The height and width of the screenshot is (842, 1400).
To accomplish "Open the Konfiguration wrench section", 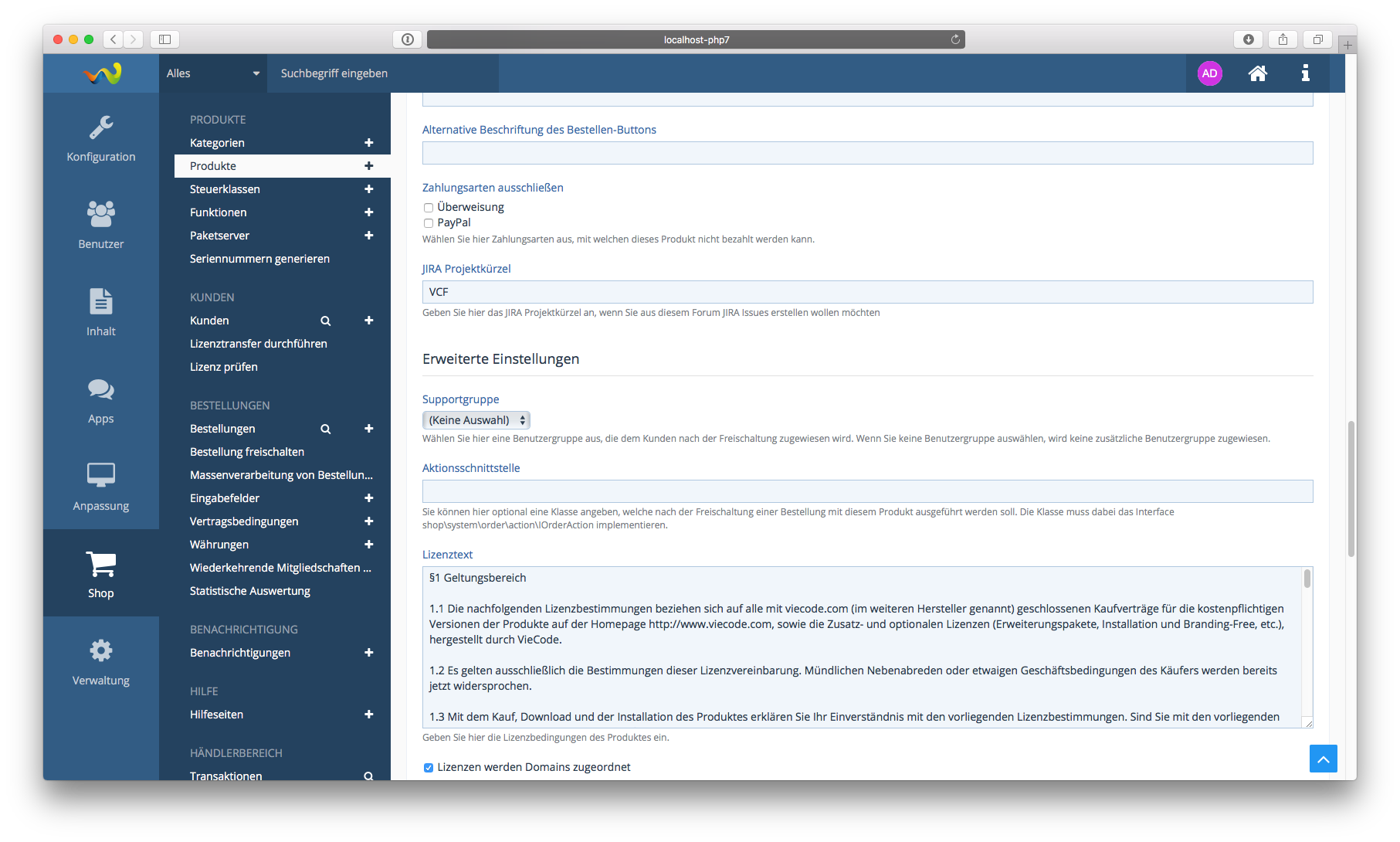I will coord(101,138).
